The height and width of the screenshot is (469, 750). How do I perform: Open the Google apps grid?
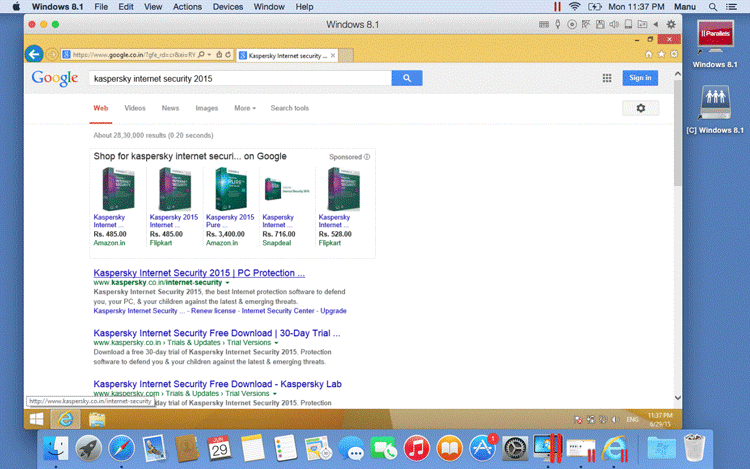607,78
